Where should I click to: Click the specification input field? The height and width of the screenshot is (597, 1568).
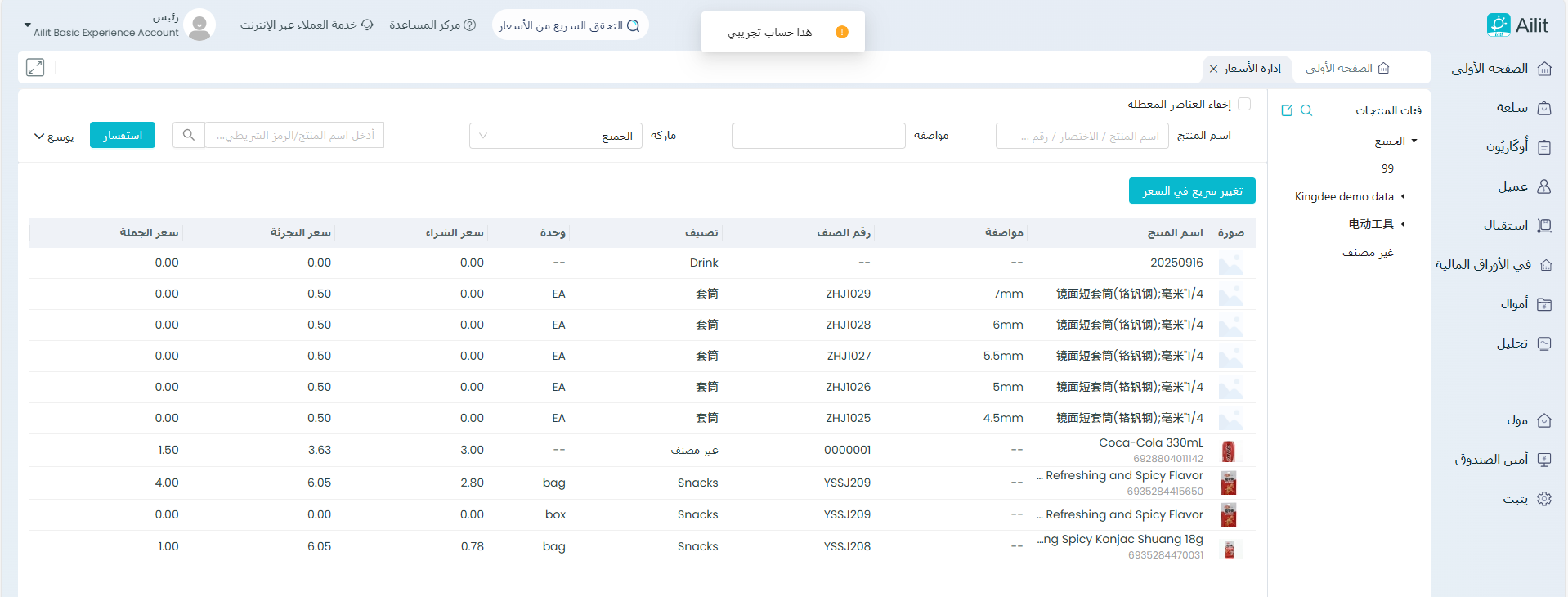[x=818, y=136]
